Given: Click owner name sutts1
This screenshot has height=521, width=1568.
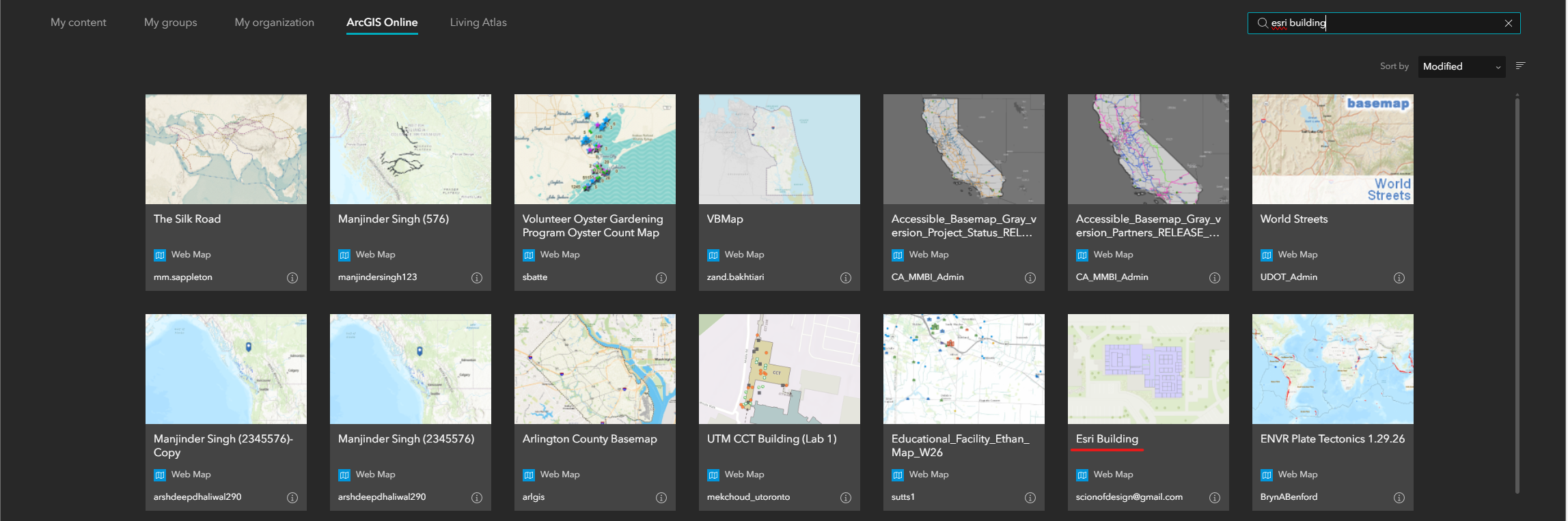Looking at the screenshot, I should 903,497.
